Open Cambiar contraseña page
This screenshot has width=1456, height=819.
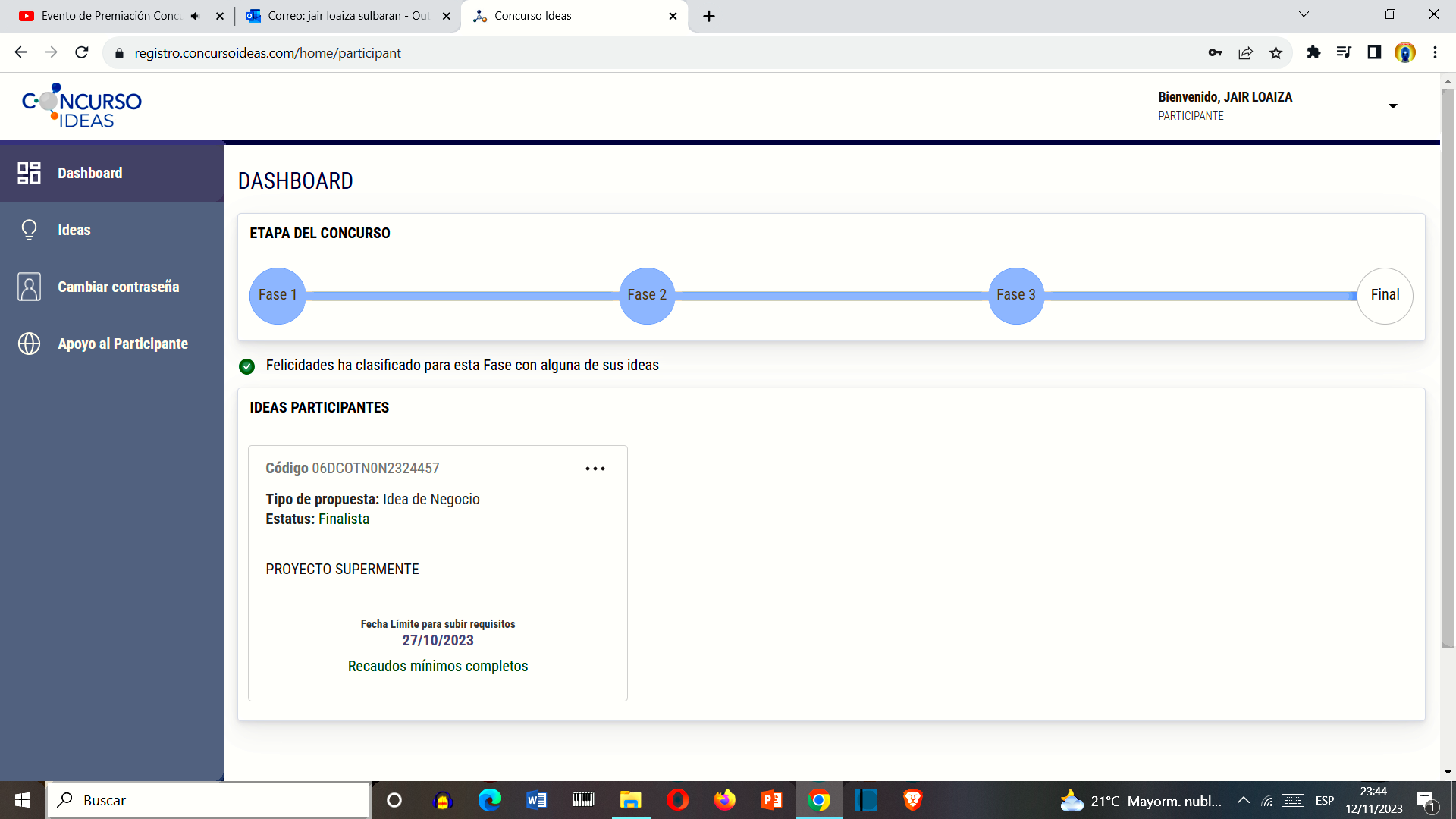pos(111,287)
